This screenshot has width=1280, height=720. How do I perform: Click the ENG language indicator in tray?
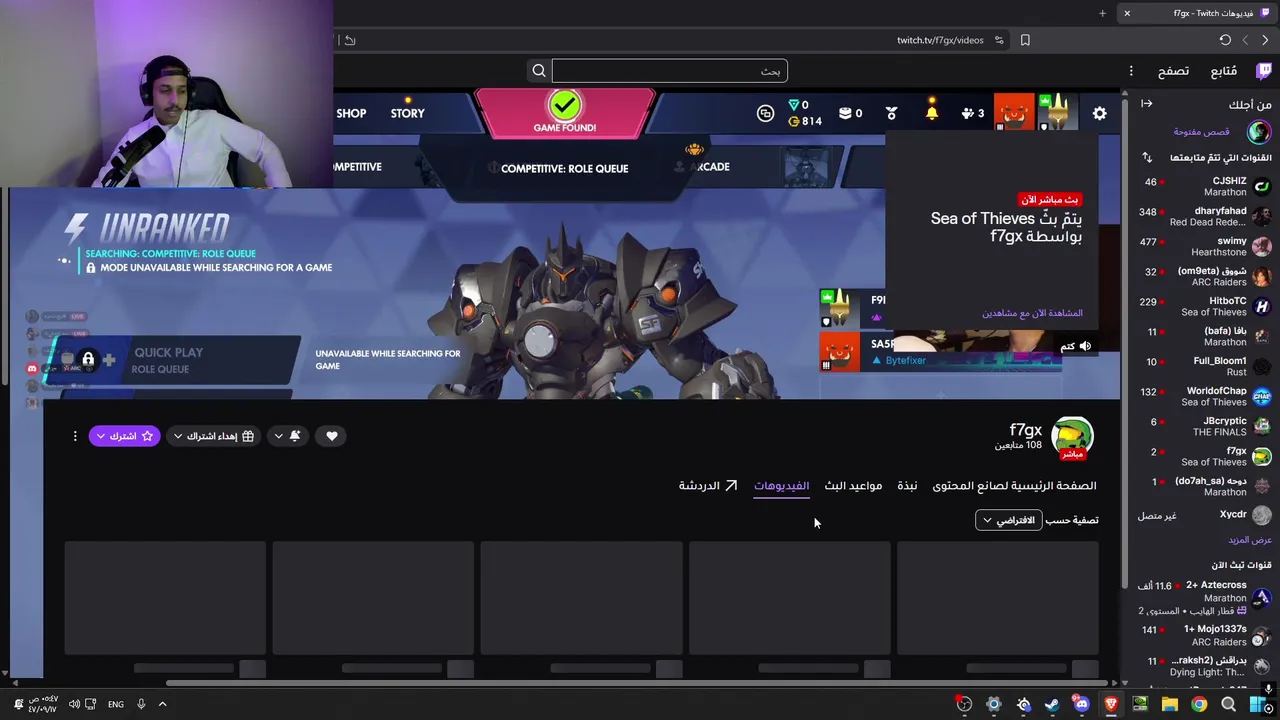[x=116, y=704]
